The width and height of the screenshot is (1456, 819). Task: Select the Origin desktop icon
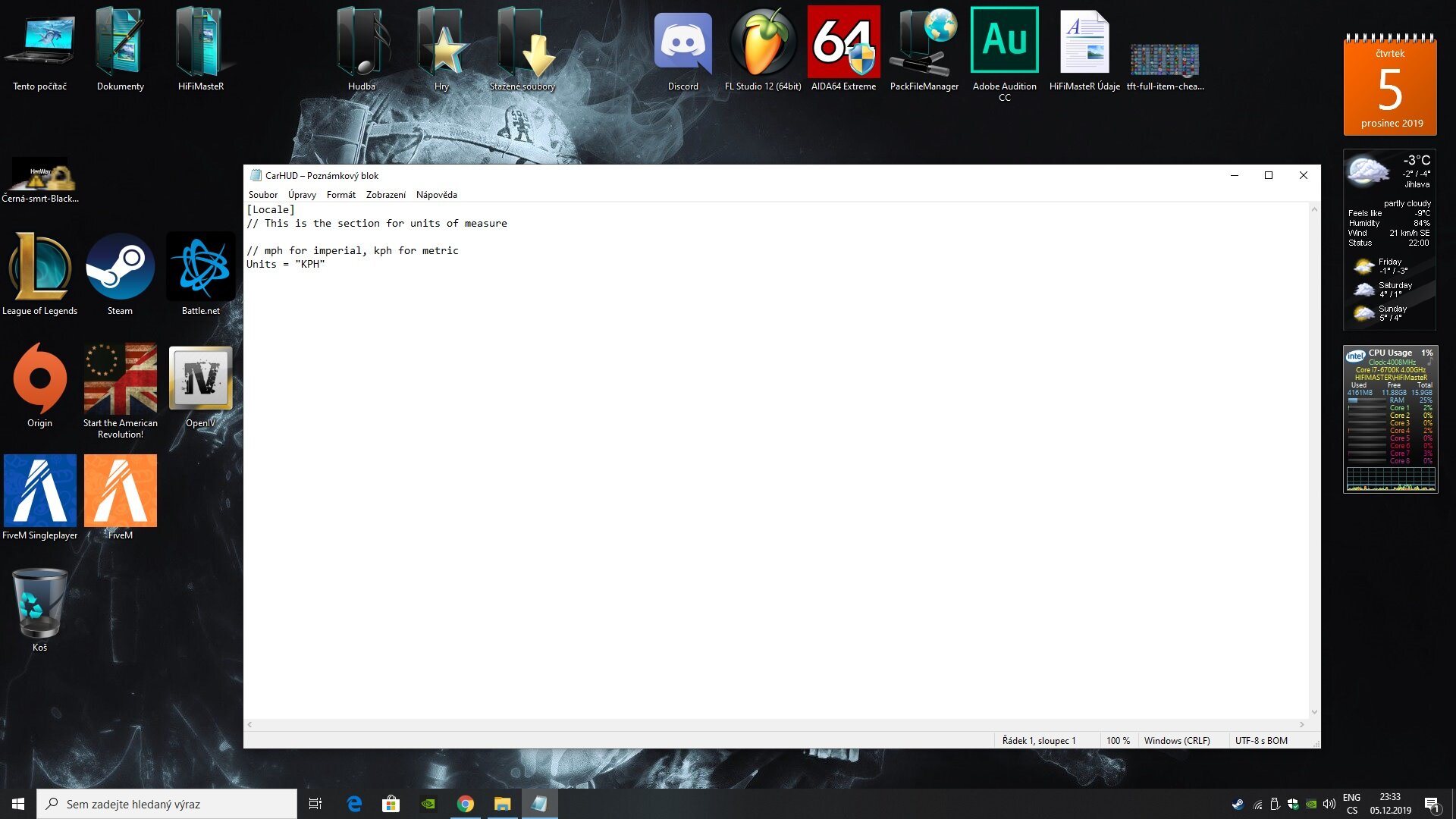(40, 379)
